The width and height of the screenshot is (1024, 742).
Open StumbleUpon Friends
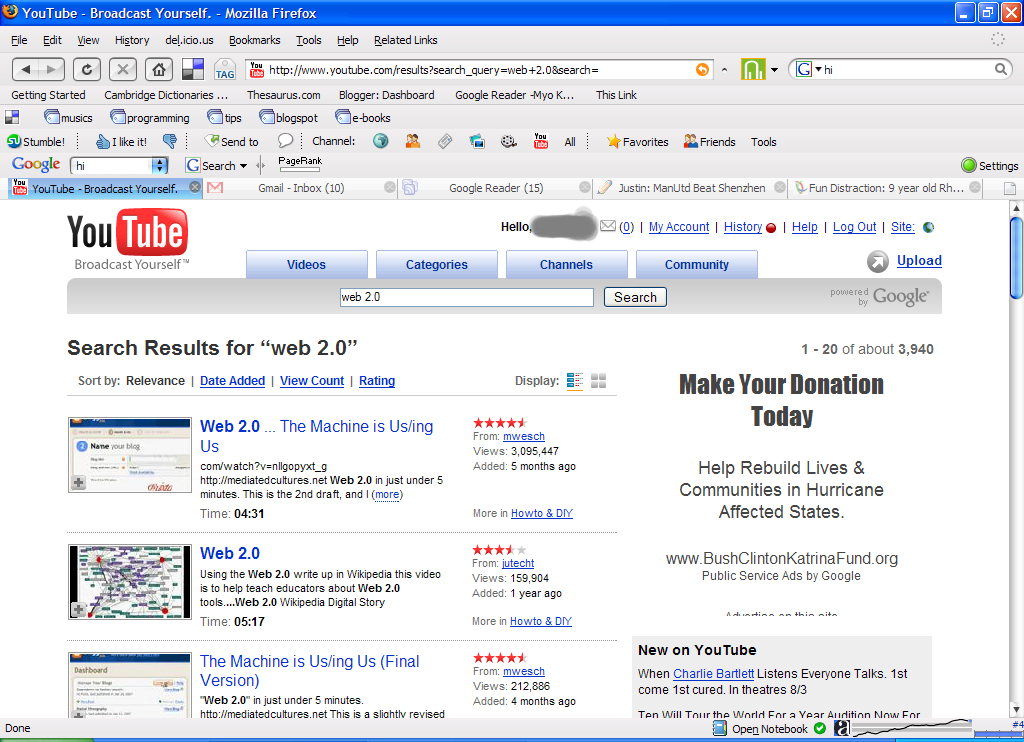point(709,142)
